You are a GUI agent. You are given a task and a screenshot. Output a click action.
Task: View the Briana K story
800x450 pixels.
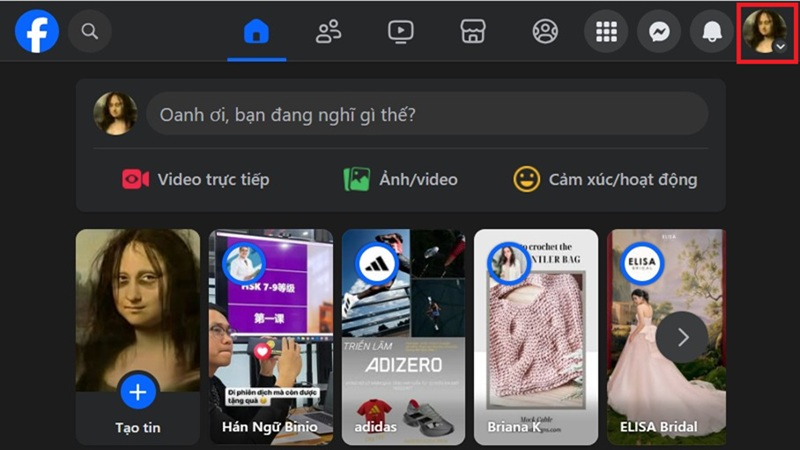pos(536,337)
